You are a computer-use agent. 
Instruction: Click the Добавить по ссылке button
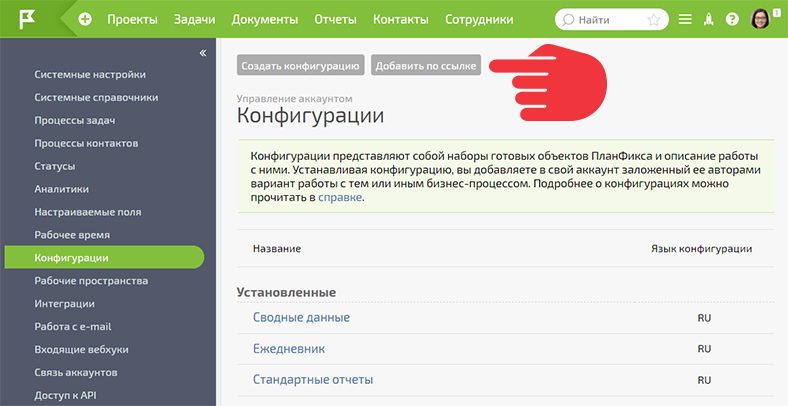point(426,65)
